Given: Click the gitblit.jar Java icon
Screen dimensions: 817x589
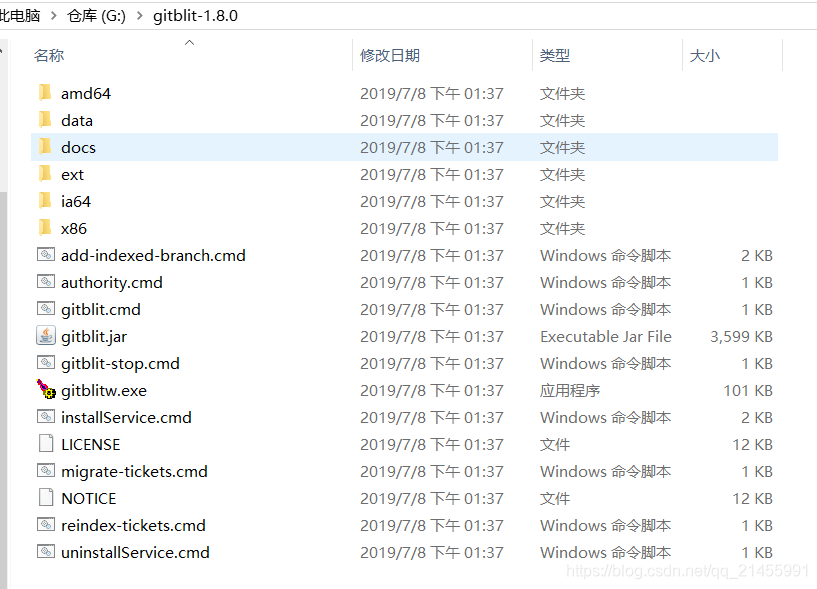Looking at the screenshot, I should tap(46, 336).
